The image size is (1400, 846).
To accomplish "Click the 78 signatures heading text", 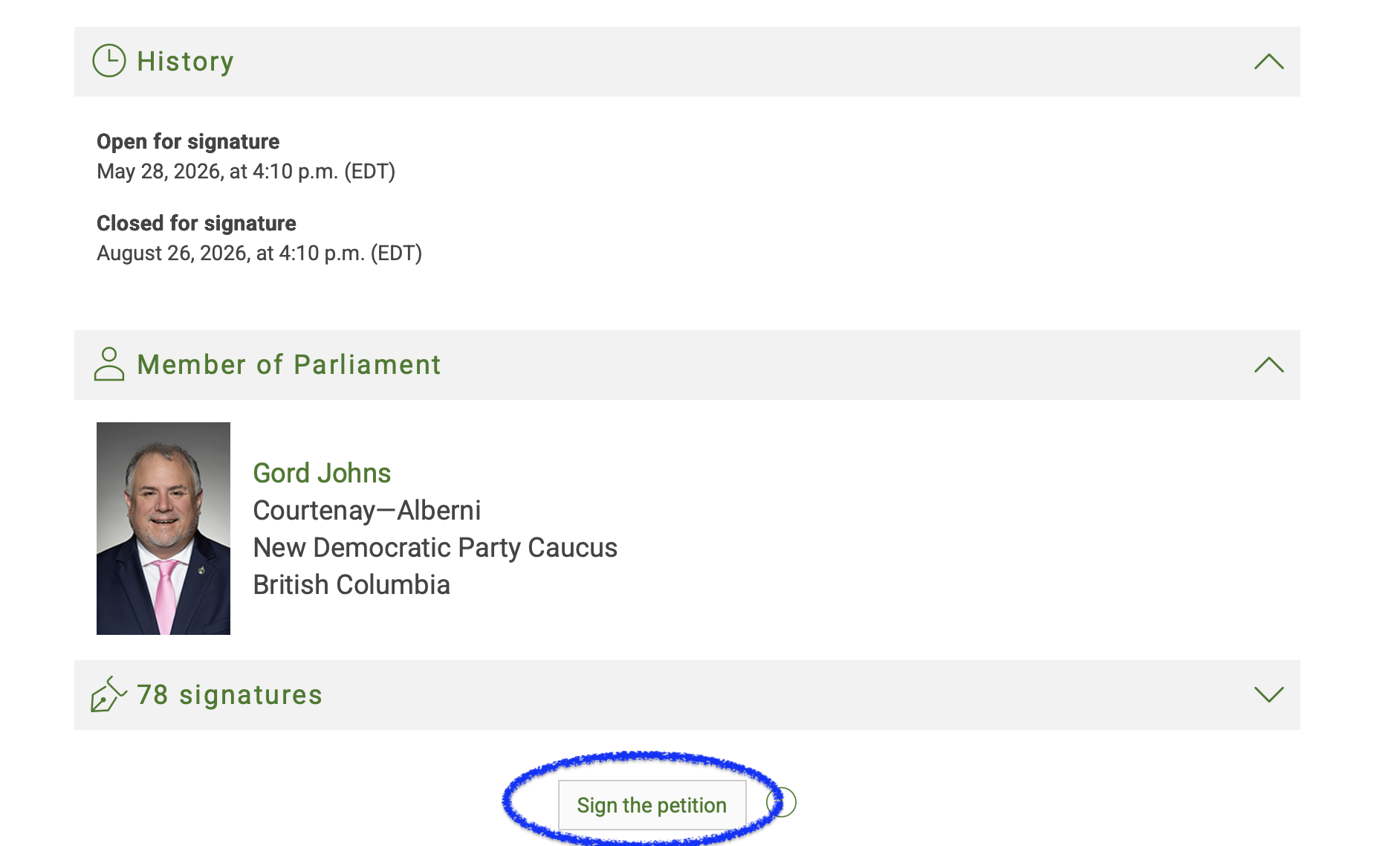I will pyautogui.click(x=230, y=694).
